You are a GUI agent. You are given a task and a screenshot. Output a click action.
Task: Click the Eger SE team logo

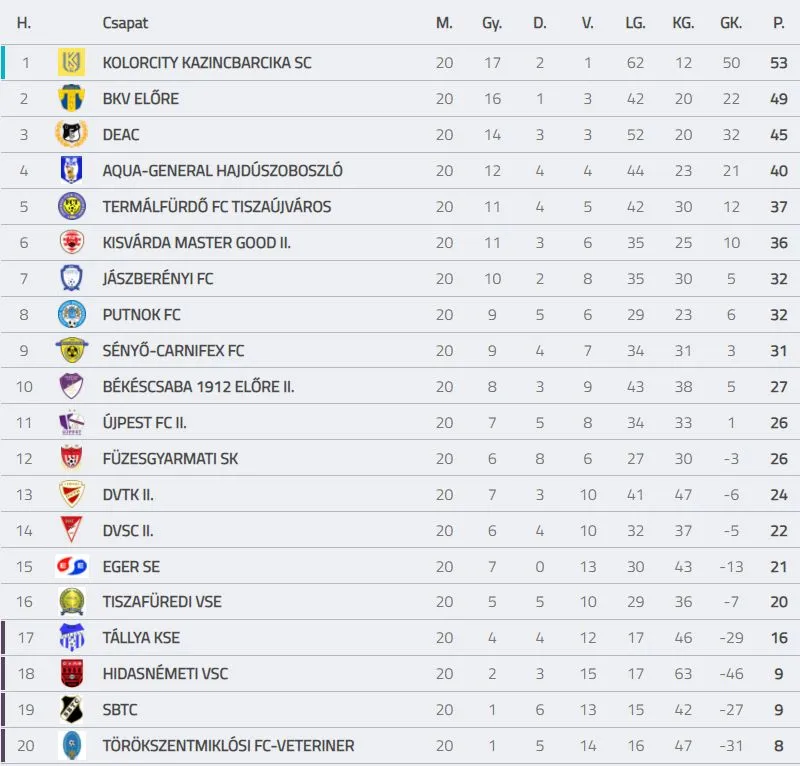71,567
